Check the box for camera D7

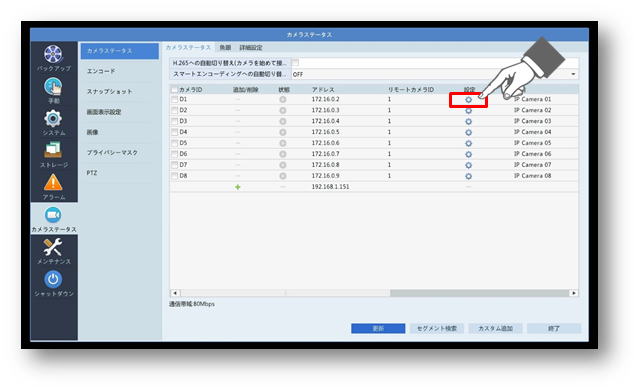coord(174,165)
